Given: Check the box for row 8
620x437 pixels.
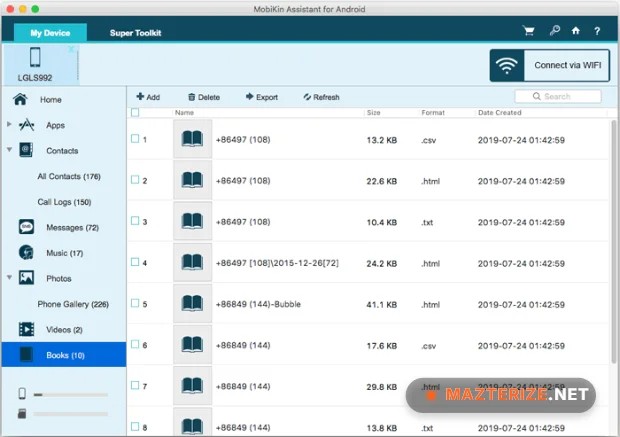Looking at the screenshot, I should pos(135,426).
